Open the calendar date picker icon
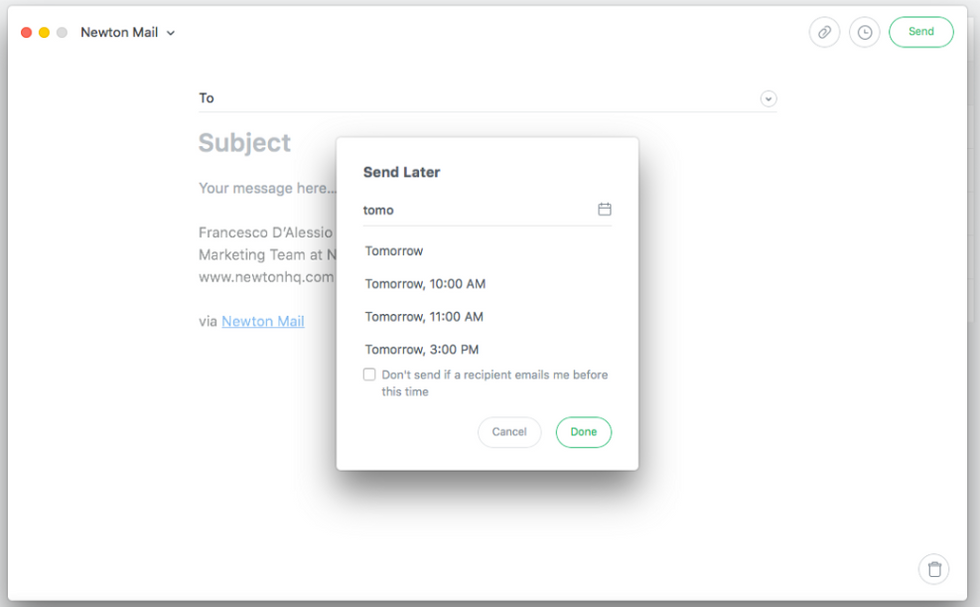 604,209
